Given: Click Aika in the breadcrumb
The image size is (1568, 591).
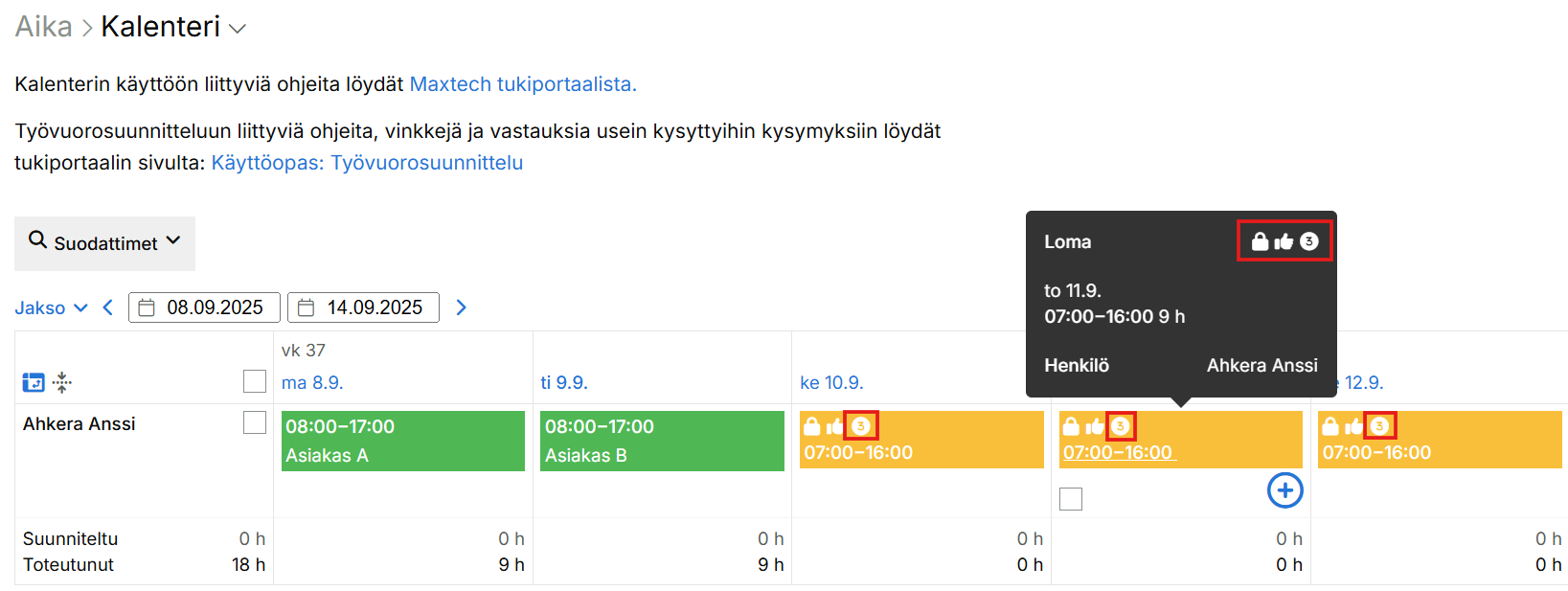Looking at the screenshot, I should [x=43, y=27].
